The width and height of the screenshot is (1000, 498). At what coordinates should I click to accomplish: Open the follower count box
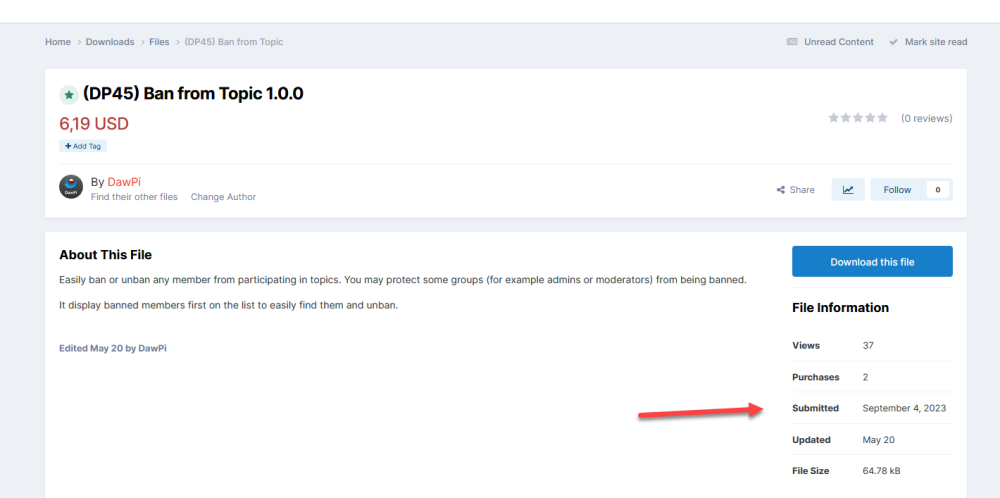(938, 190)
